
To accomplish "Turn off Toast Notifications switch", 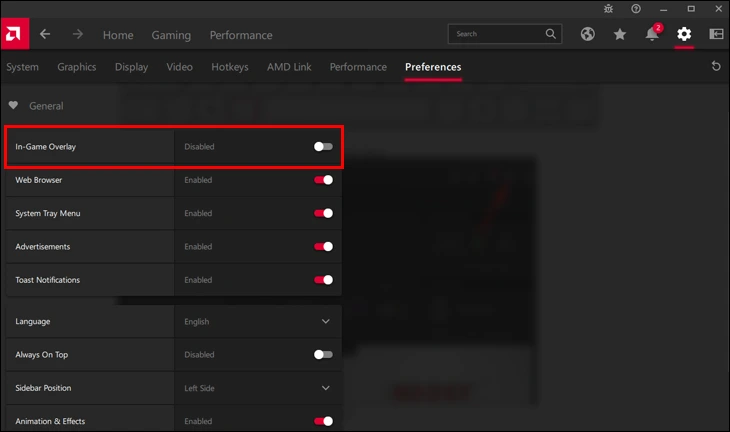I will [x=323, y=280].
